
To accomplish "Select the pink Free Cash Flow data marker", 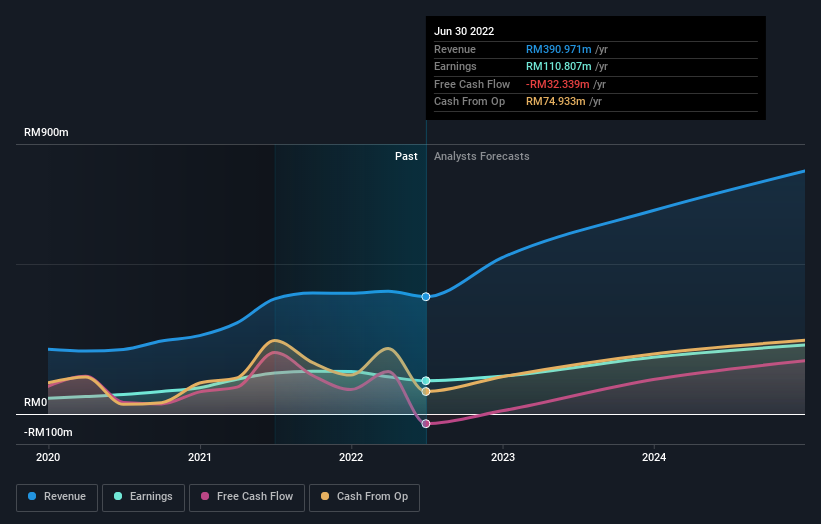I will click(x=426, y=423).
